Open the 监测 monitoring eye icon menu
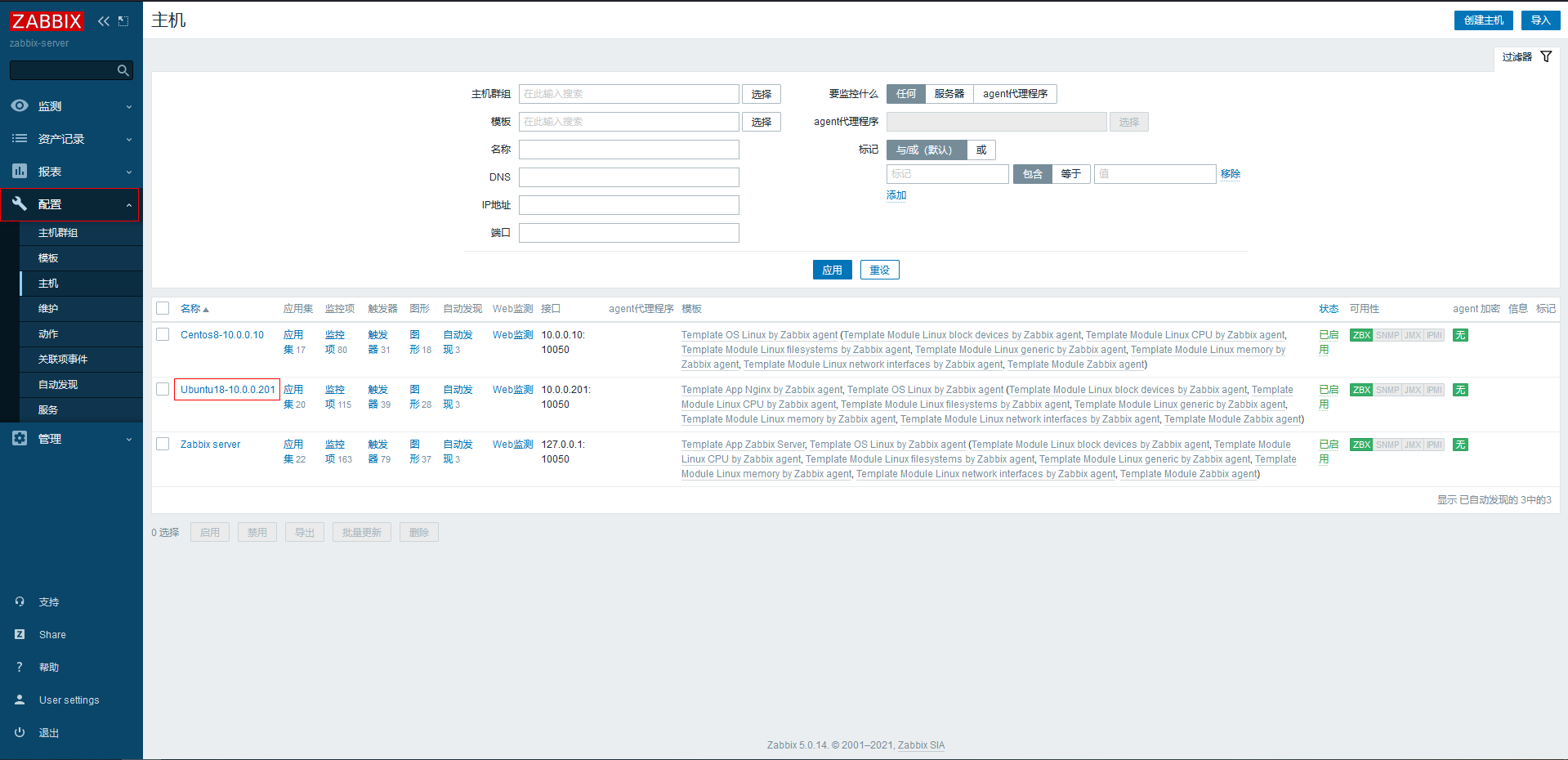1568x760 pixels. tap(20, 105)
